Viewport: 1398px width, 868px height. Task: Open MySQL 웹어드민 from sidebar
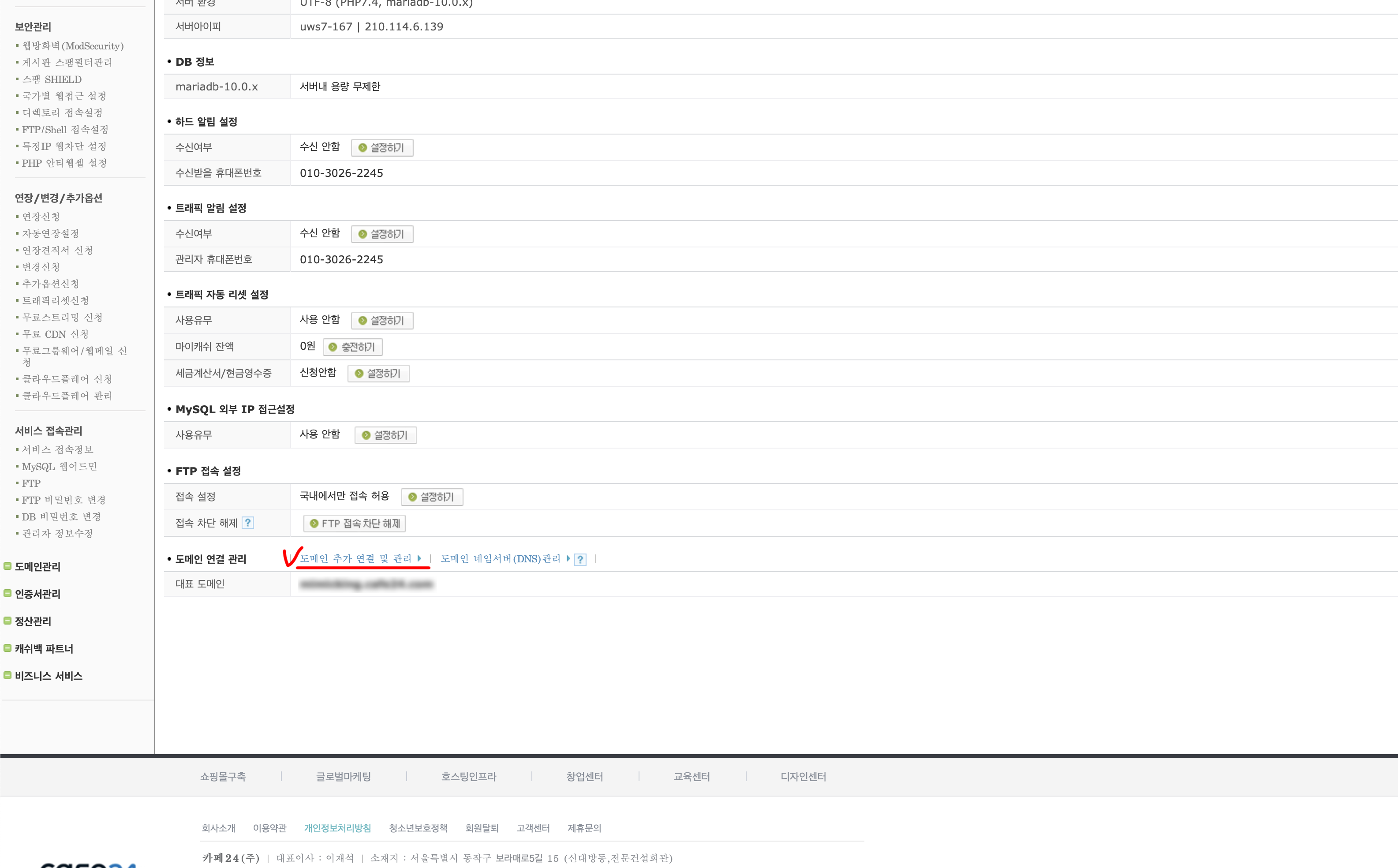(59, 466)
